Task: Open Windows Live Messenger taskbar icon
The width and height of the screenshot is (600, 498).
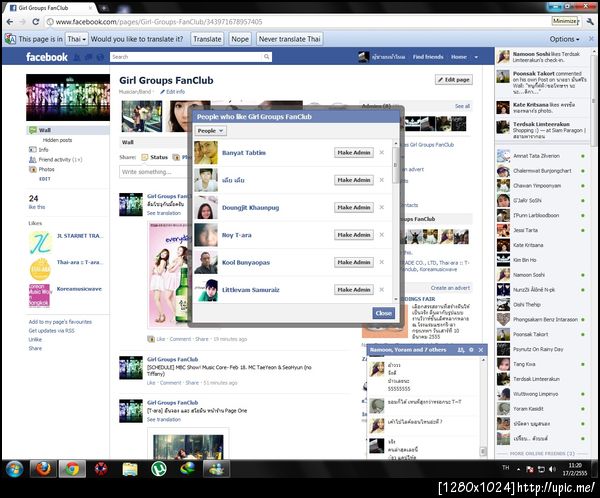Action: coord(216,469)
